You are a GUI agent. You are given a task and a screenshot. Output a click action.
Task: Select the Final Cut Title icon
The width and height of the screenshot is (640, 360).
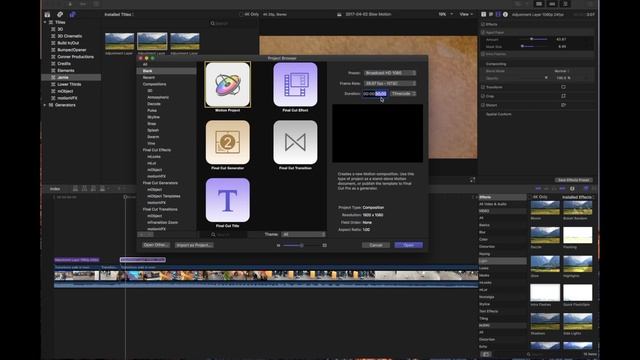[x=228, y=200]
